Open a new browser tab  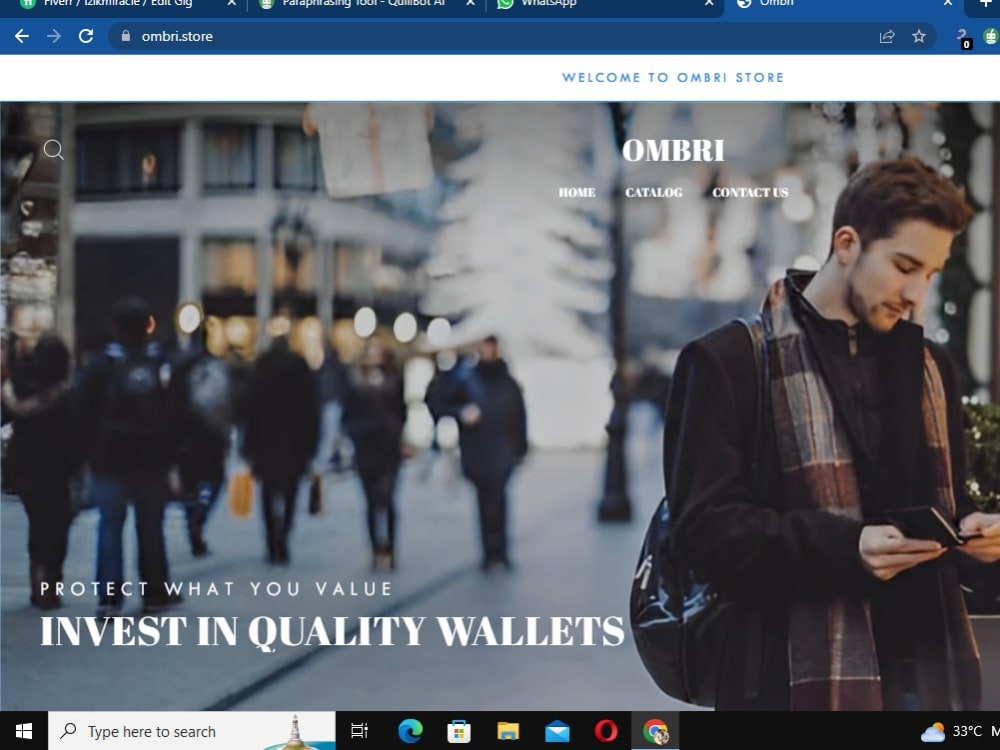tap(986, 4)
